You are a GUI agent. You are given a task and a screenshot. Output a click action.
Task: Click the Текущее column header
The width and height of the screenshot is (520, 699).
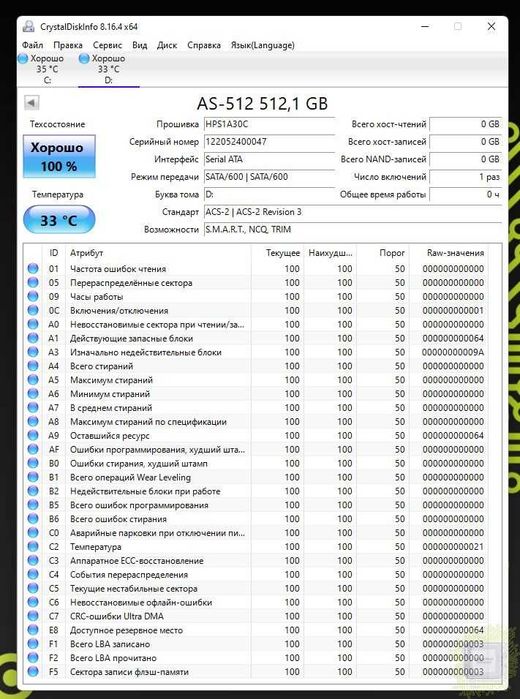coord(277,253)
